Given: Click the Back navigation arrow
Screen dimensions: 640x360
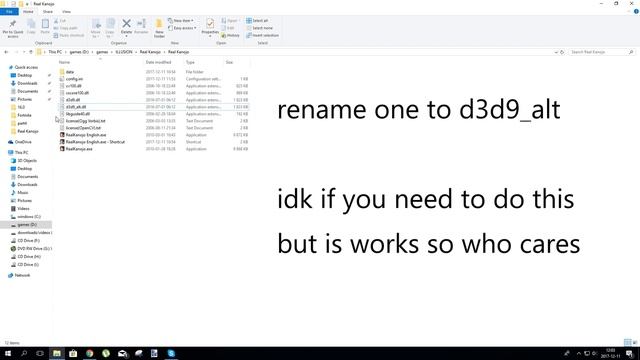Looking at the screenshot, I should pyautogui.click(x=6, y=52).
